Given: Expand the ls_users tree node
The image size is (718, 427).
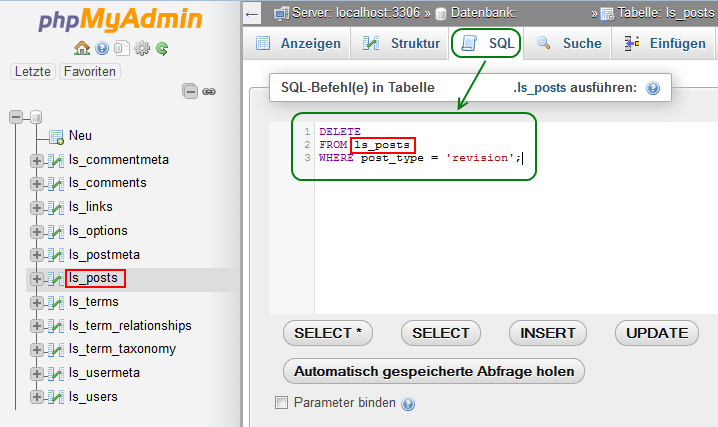Looking at the screenshot, I should click(37, 397).
